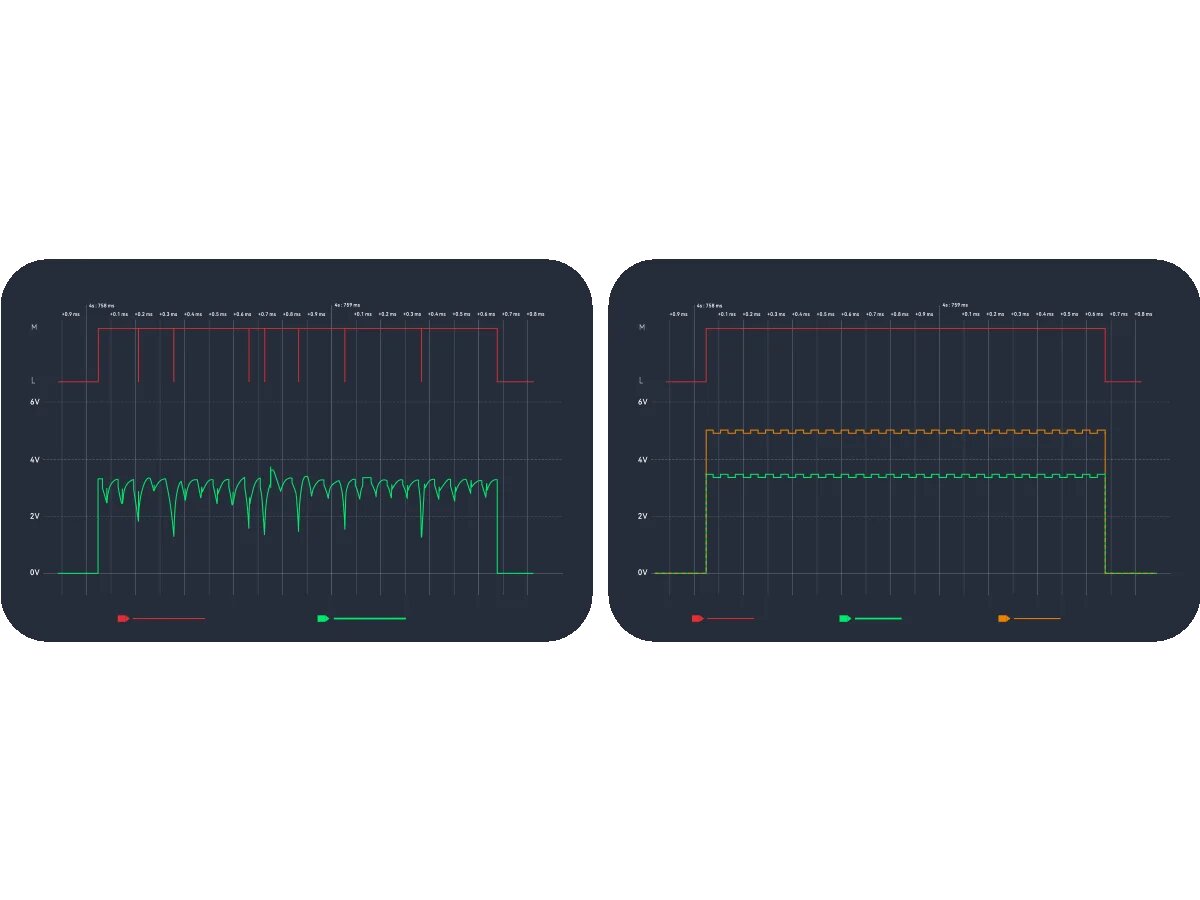The height and width of the screenshot is (900, 1200).
Task: Click the L logic level label in right chart
Action: click(642, 381)
